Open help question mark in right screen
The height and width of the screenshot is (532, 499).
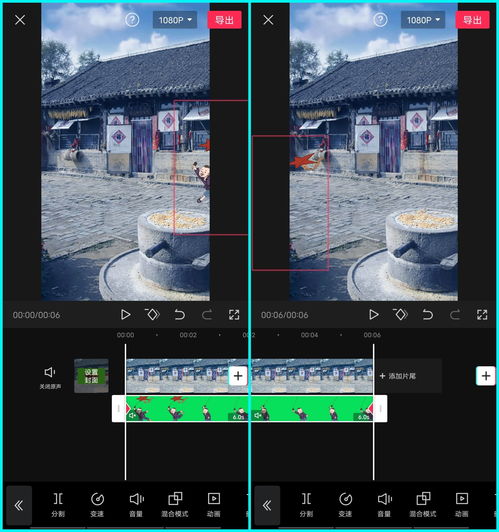[x=380, y=20]
